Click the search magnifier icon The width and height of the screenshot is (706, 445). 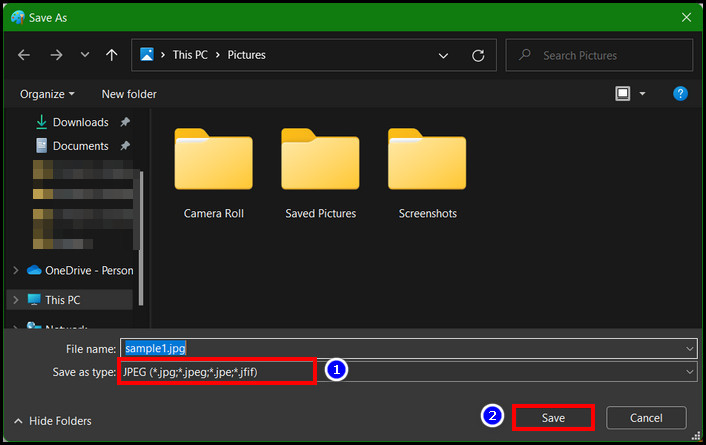[x=525, y=55]
